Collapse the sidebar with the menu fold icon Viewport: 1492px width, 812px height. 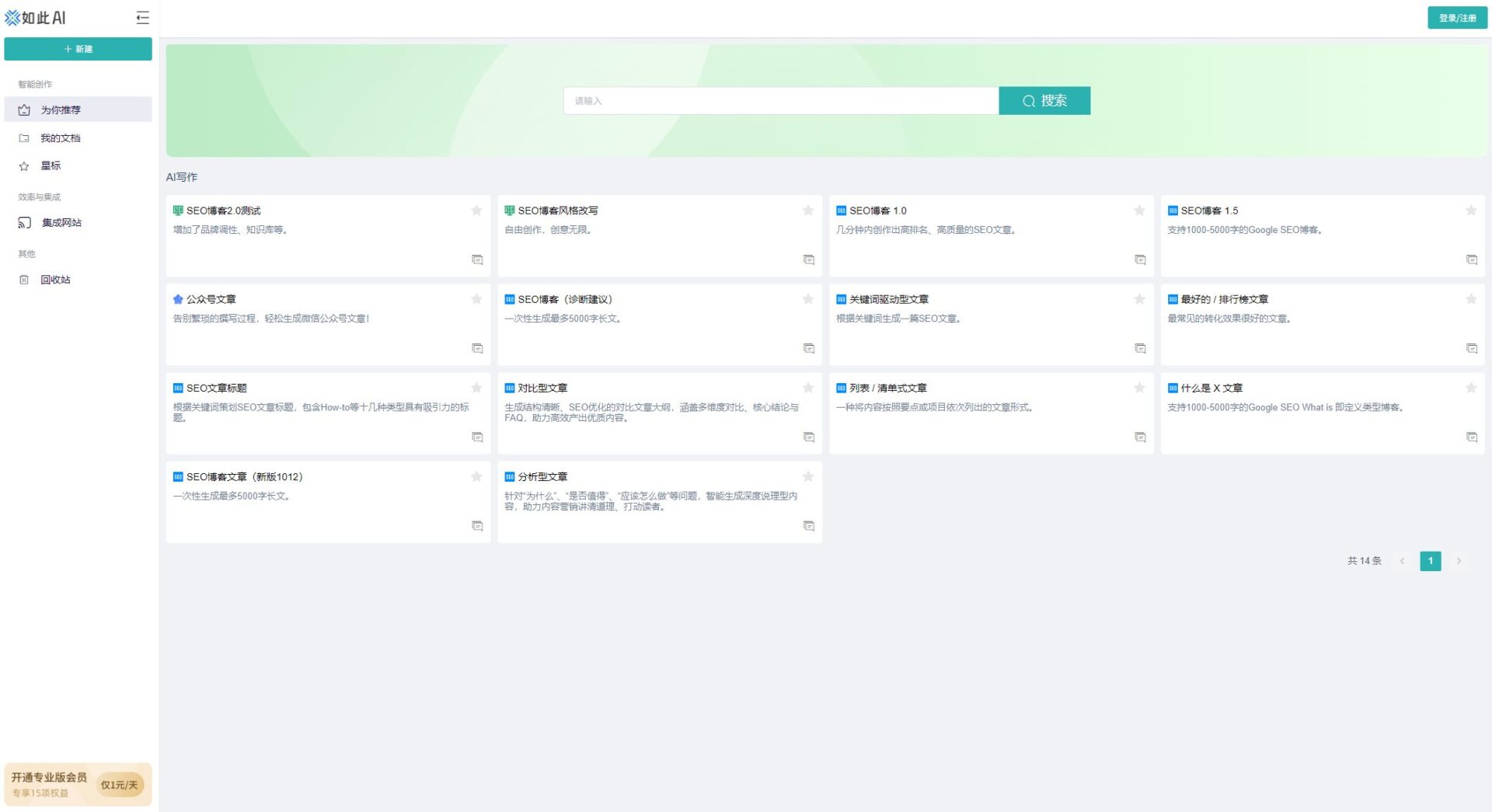[x=142, y=17]
